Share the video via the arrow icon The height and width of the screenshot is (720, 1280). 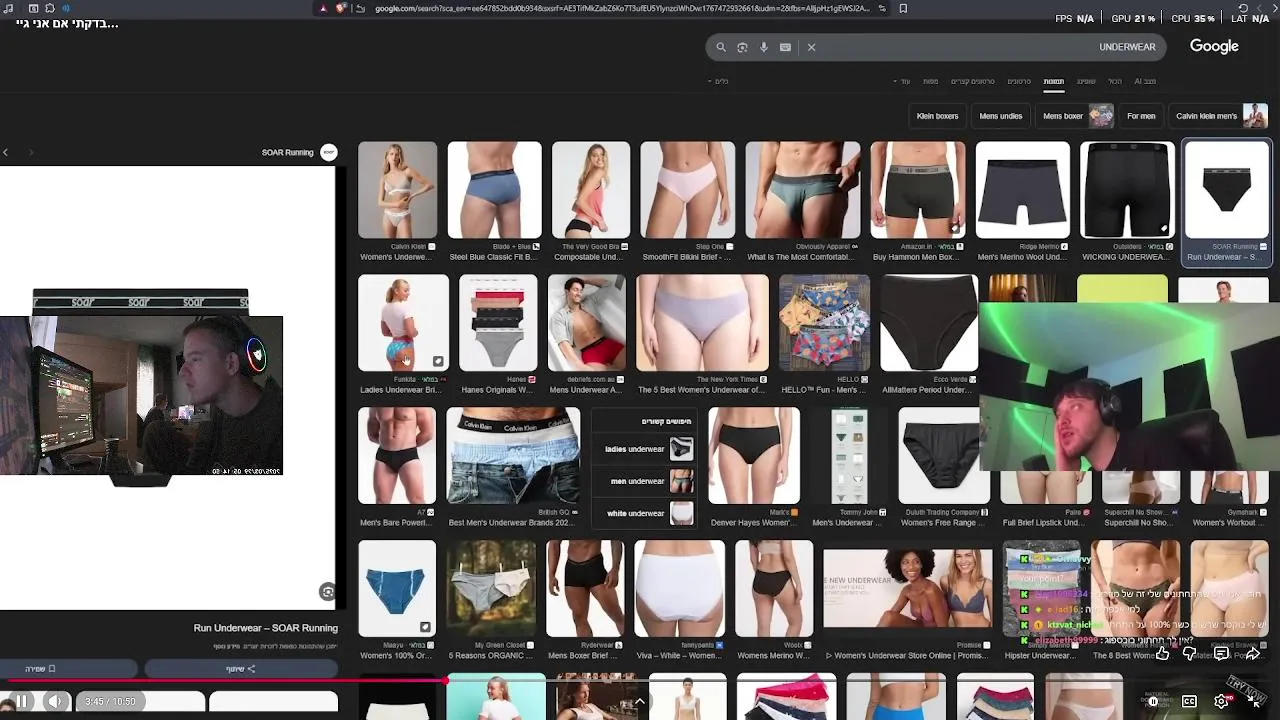tap(1252, 654)
